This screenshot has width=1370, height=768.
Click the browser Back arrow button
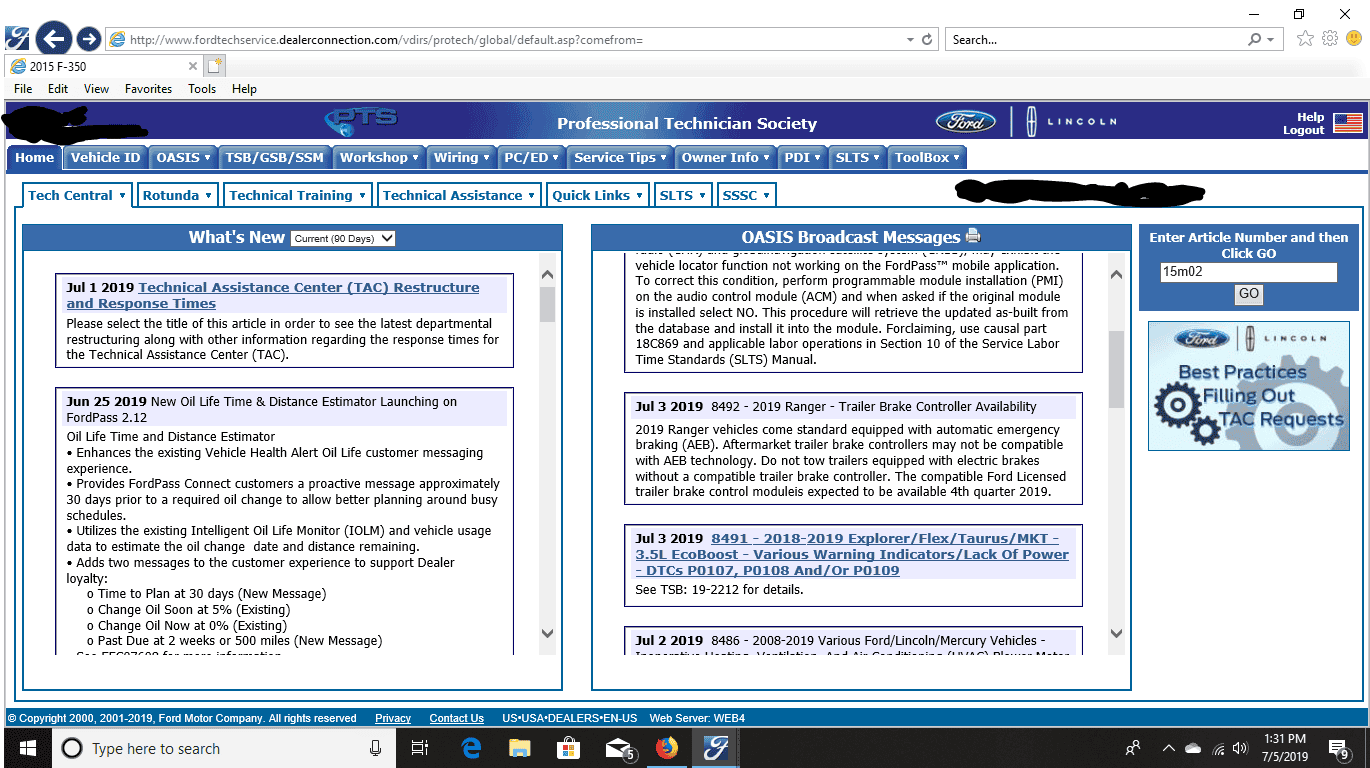(x=54, y=39)
